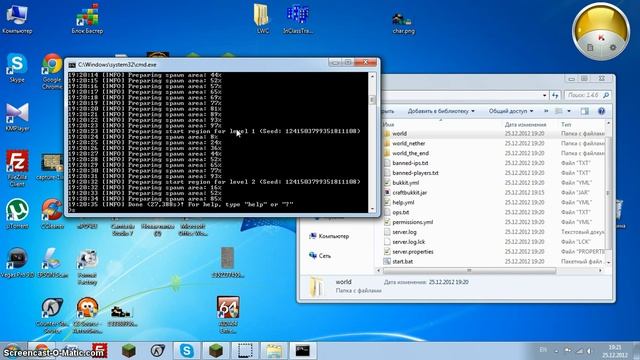
Task: Select Network in the Explorer navigation pane
Action: coord(320,256)
